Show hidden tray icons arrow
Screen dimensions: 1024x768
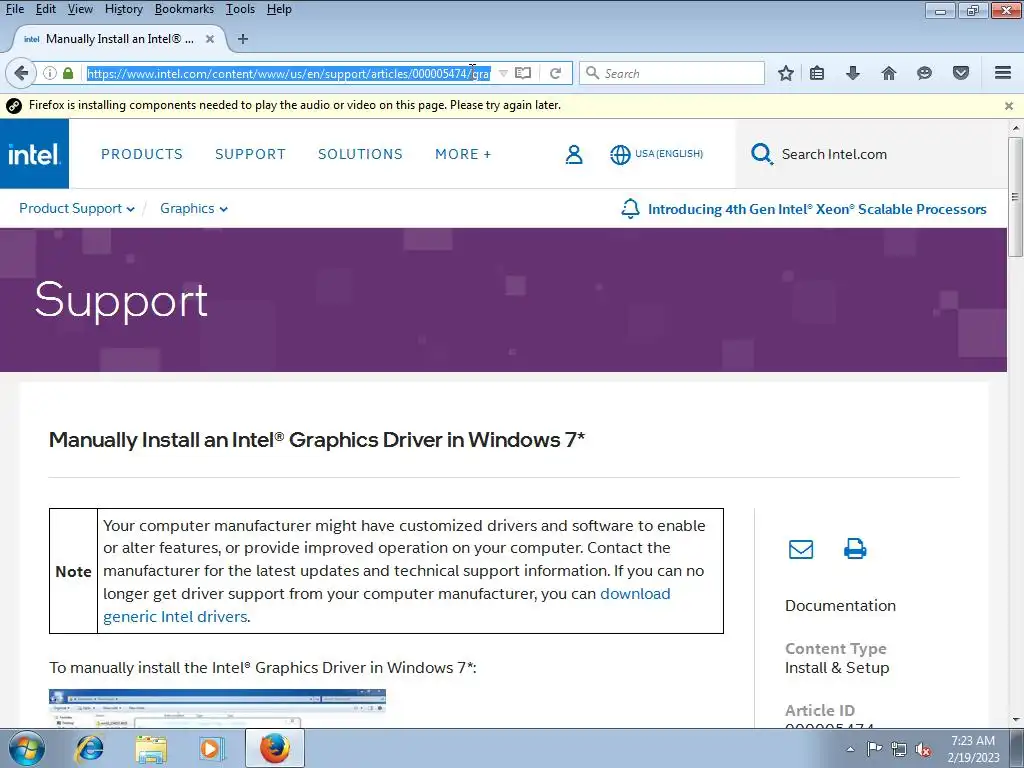click(850, 749)
